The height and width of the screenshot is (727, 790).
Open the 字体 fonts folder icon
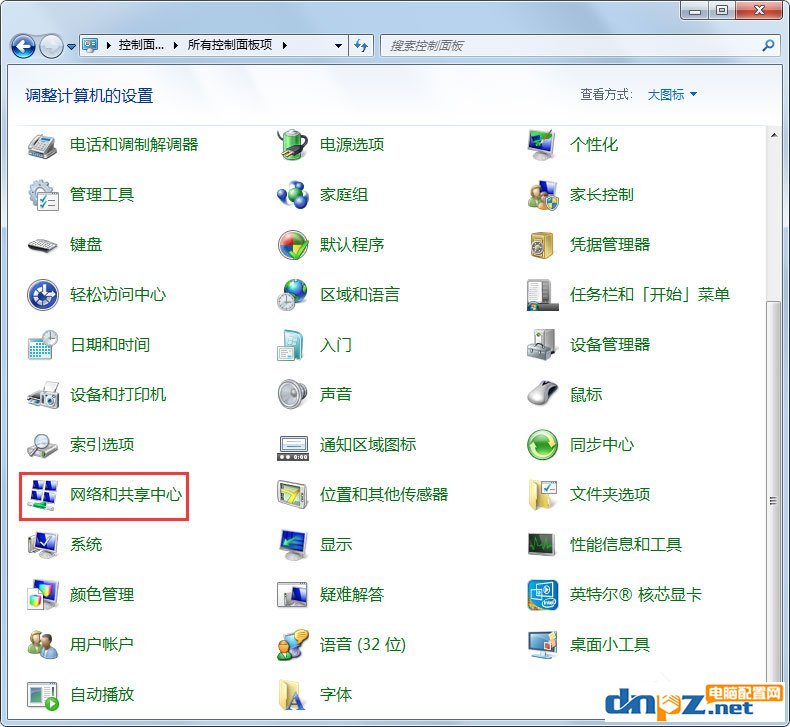pyautogui.click(x=292, y=695)
